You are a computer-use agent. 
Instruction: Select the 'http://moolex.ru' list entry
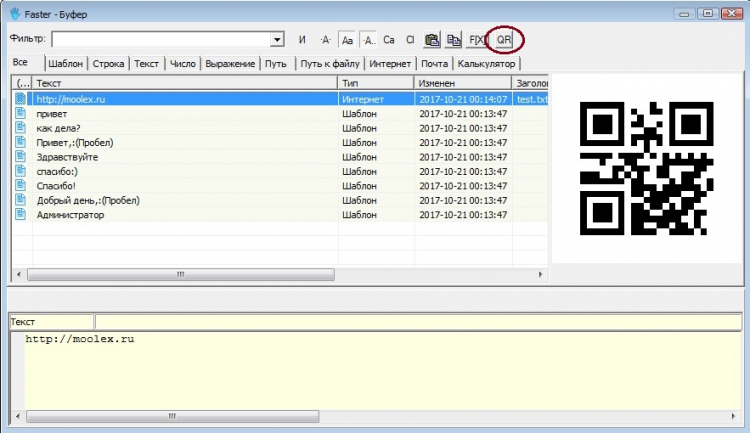70,100
